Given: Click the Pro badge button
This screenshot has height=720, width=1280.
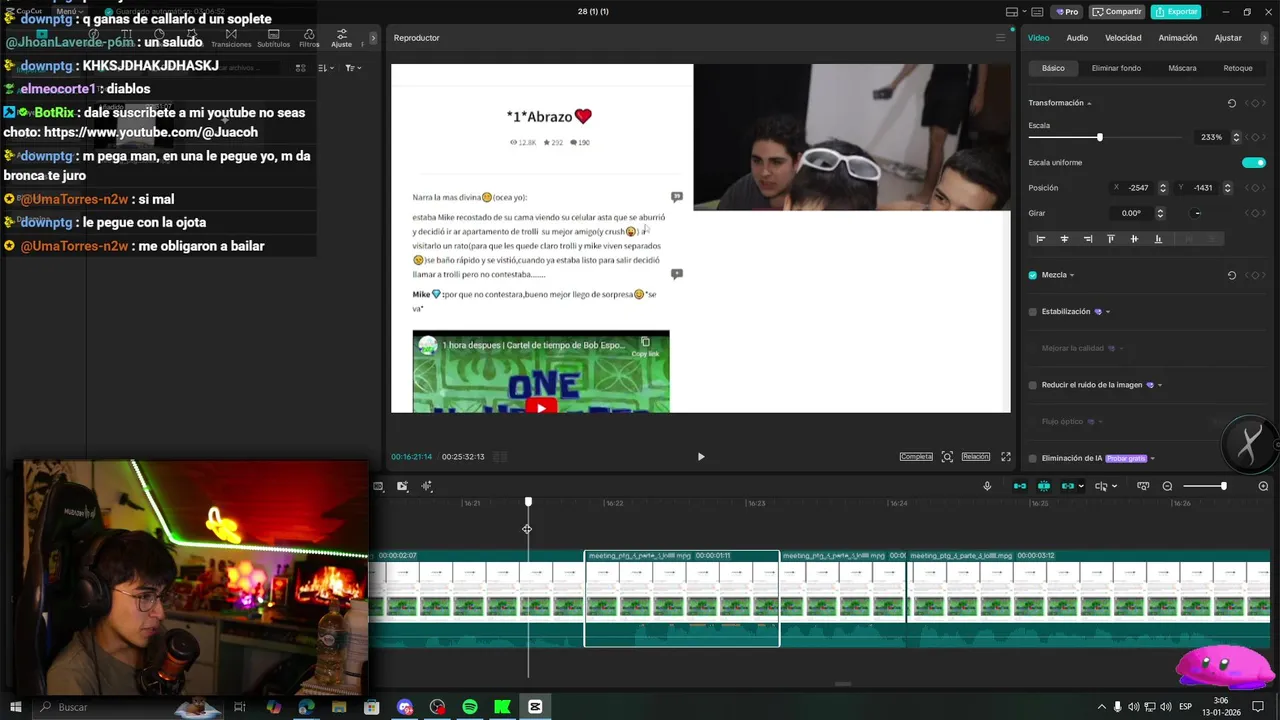Looking at the screenshot, I should pos(1066,12).
